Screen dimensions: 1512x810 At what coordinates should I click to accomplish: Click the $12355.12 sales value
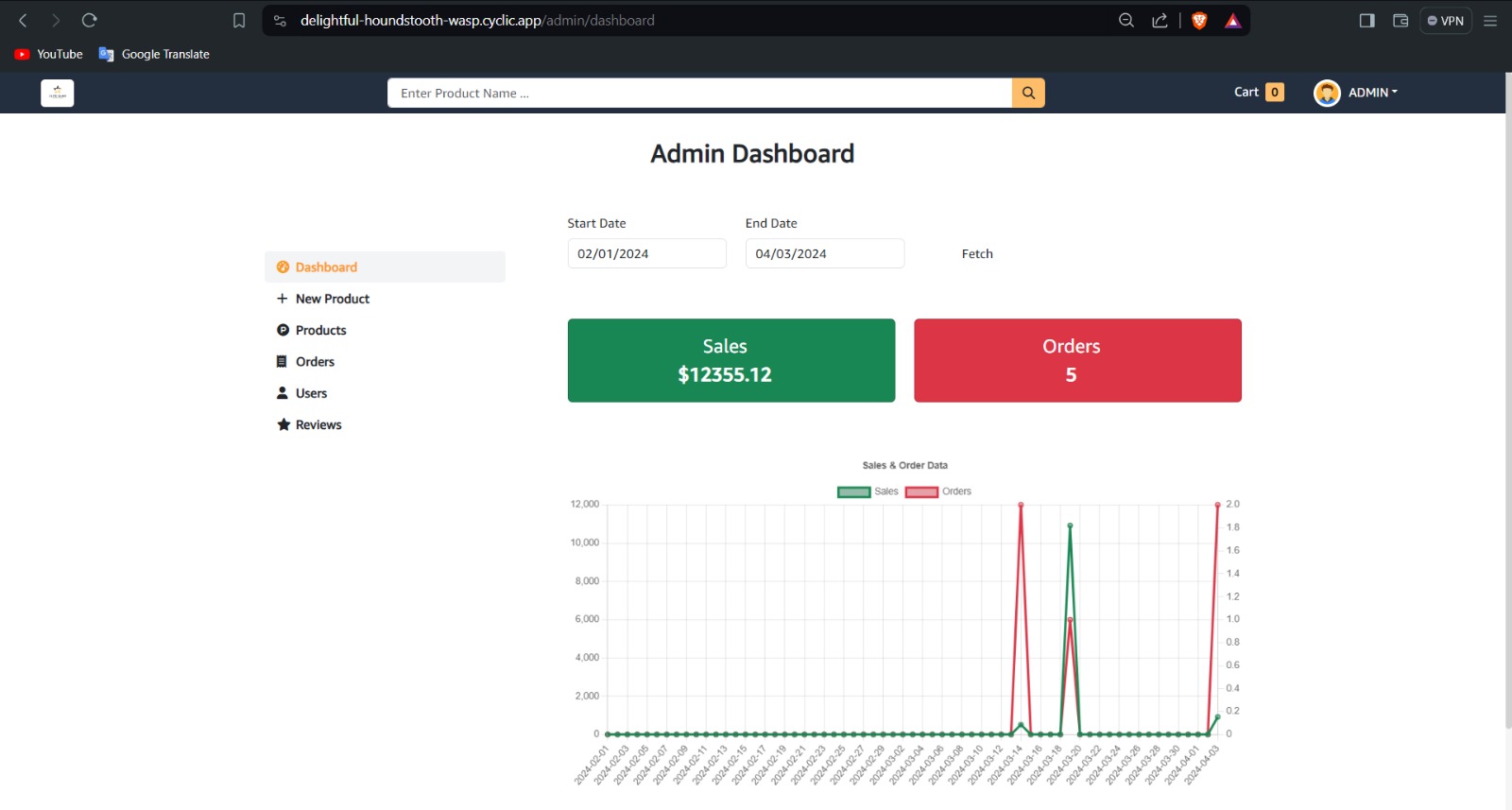point(725,375)
